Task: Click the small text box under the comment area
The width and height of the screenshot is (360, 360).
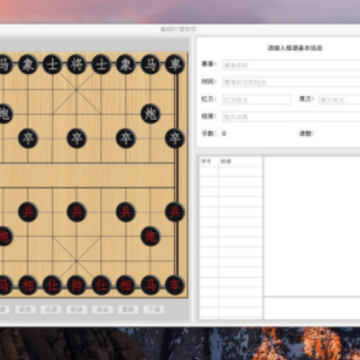Action: point(312,308)
